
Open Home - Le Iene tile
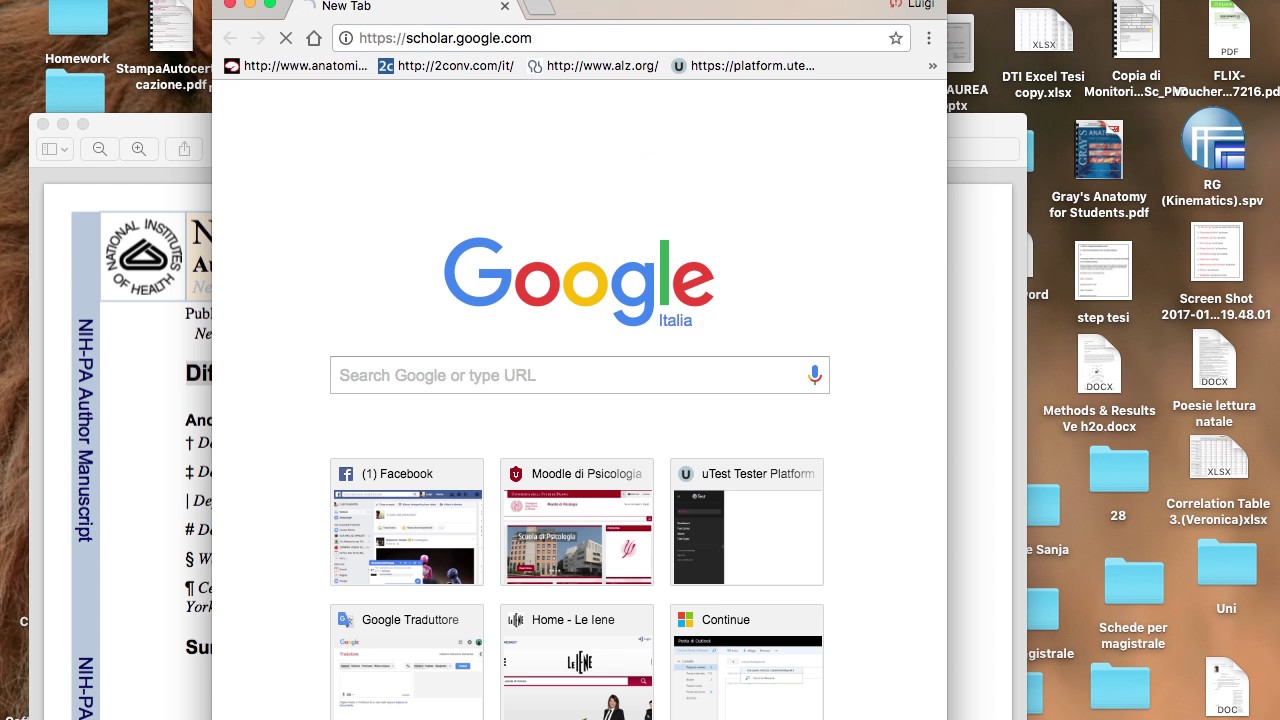(x=577, y=662)
